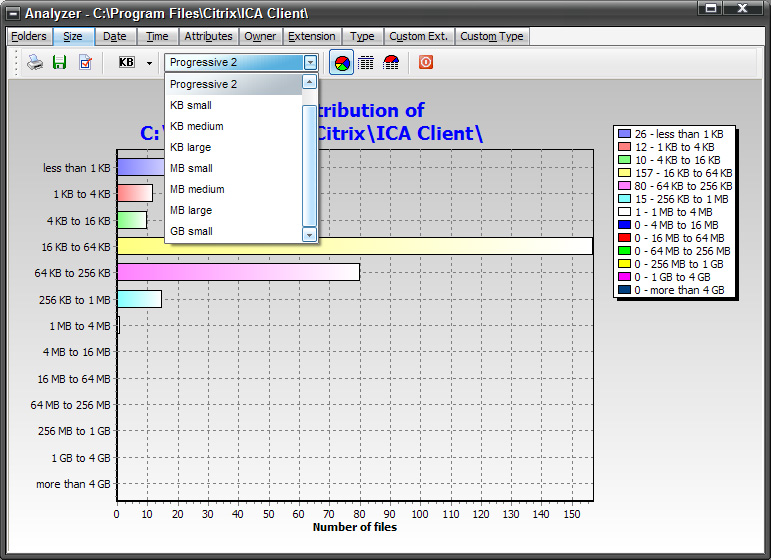Choose 'MB large' in the dropdown list
The width and height of the screenshot is (771, 560).
(x=191, y=210)
